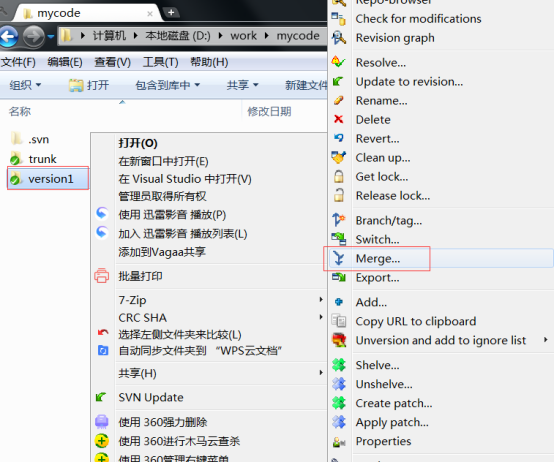Click the 打开 toolbar button
The height and width of the screenshot is (463, 554).
[x=88, y=85]
